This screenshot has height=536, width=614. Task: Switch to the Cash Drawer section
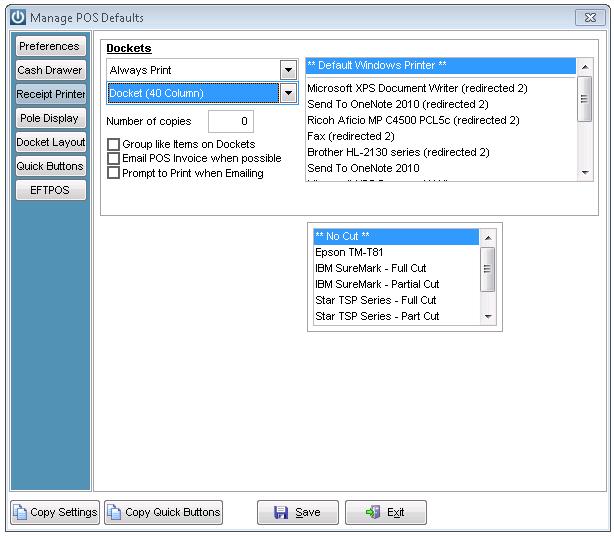pos(51,70)
